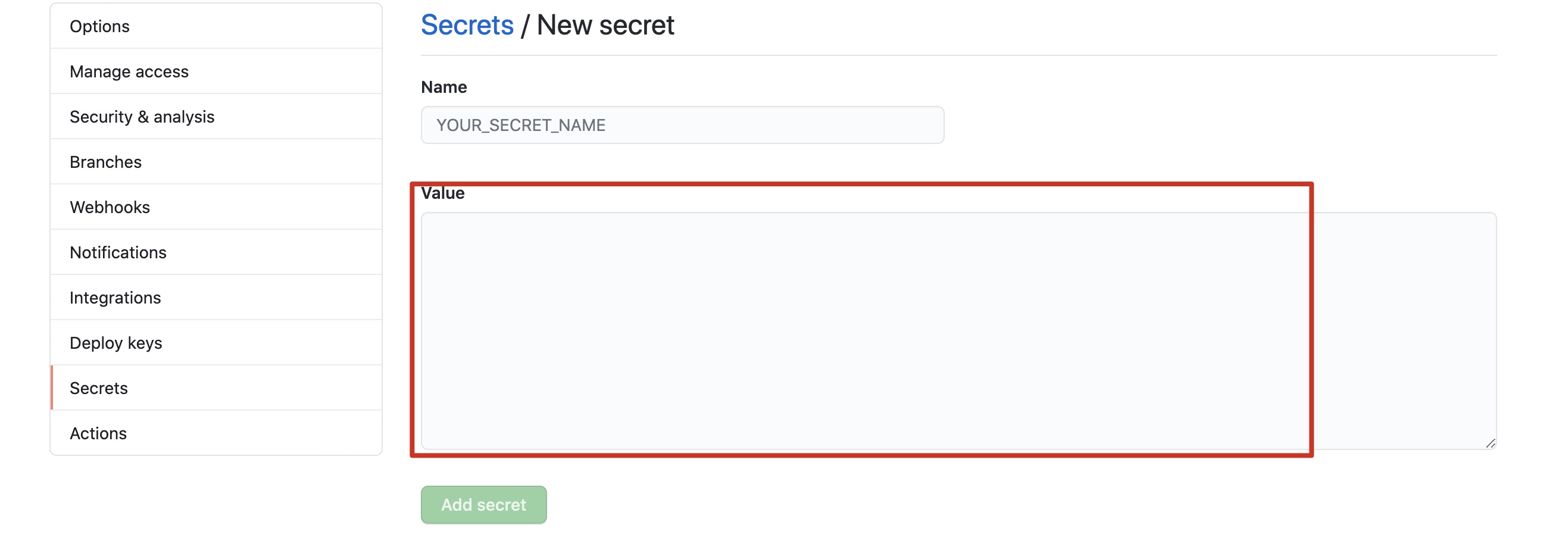Screen dimensions: 1568x544
Task: Click the Secrets breadcrumb link
Action: tap(467, 25)
